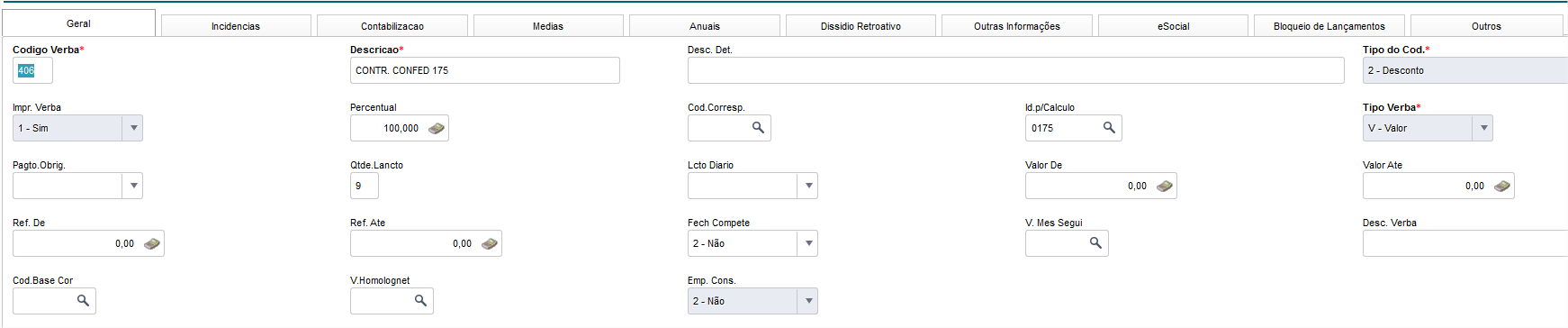Open the Fech Compete dropdown

click(808, 243)
